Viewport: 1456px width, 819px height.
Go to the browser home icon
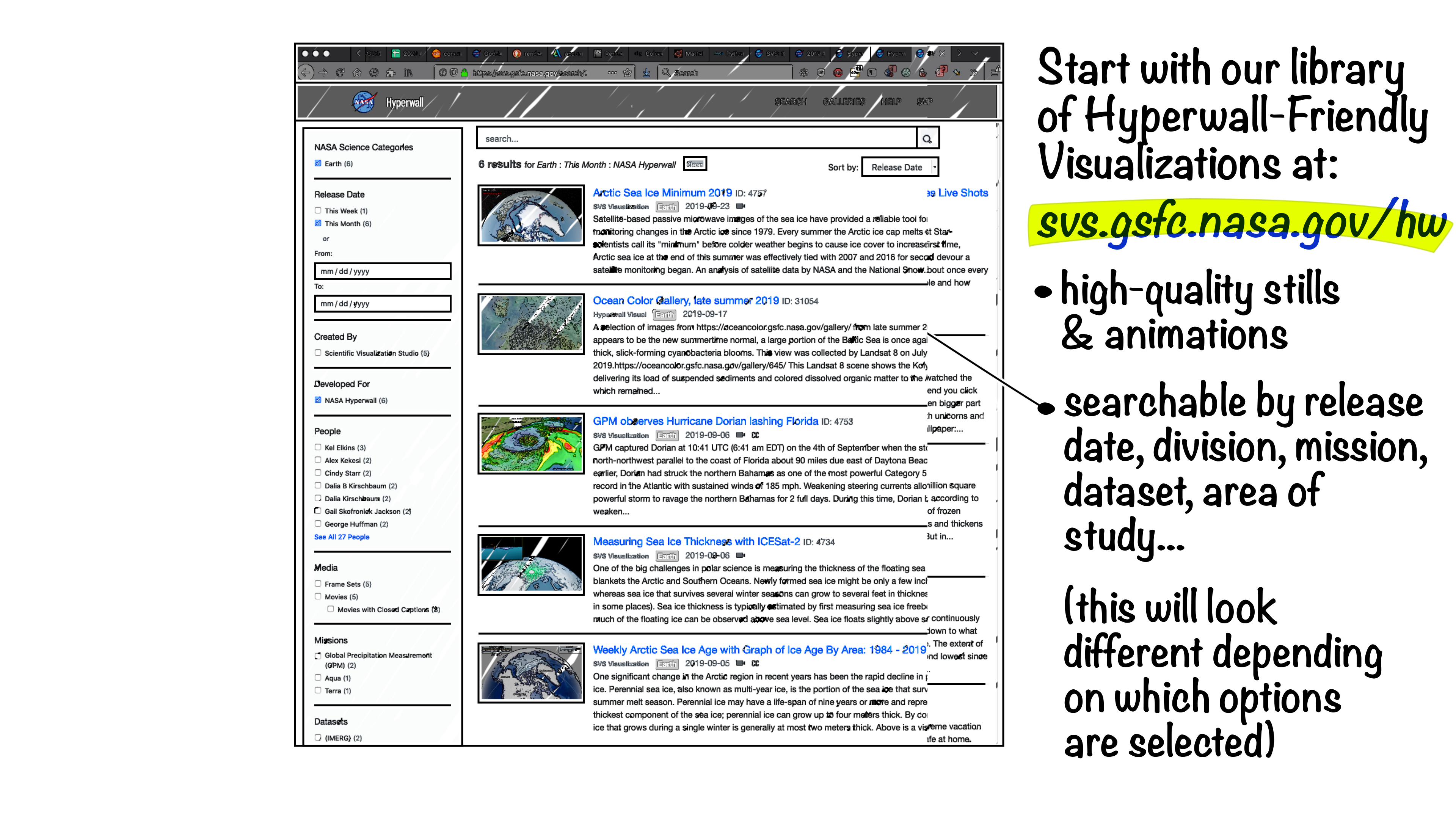pyautogui.click(x=357, y=72)
